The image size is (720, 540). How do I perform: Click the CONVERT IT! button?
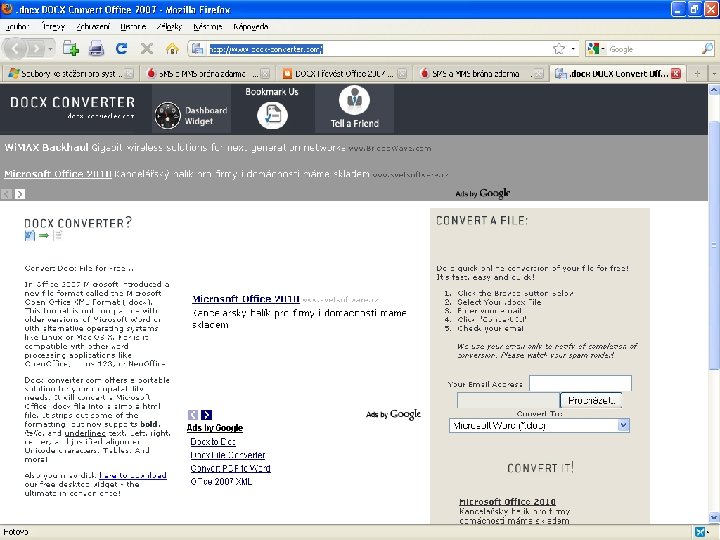[x=540, y=468]
